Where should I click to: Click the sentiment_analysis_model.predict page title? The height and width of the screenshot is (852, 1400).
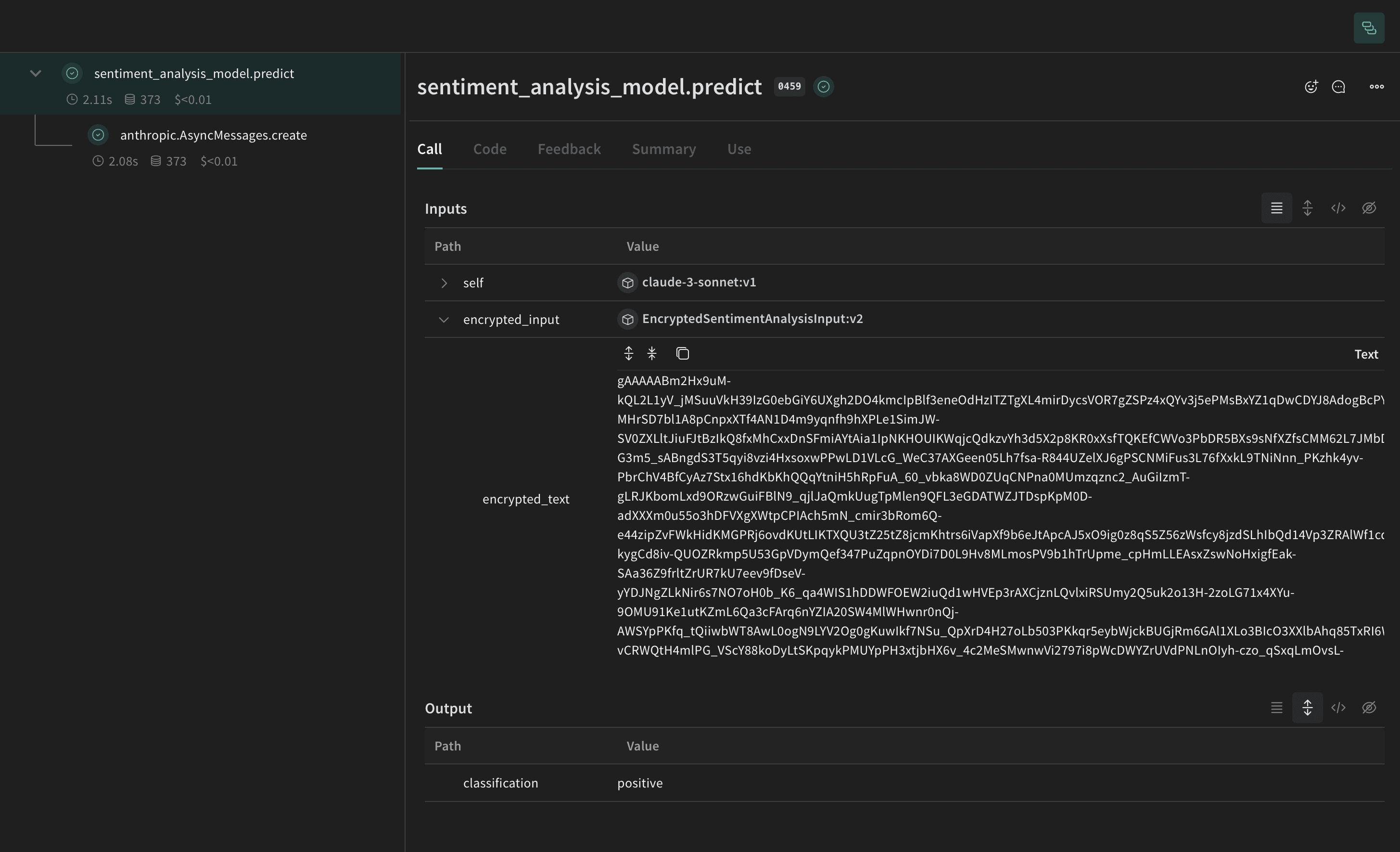pyautogui.click(x=589, y=86)
